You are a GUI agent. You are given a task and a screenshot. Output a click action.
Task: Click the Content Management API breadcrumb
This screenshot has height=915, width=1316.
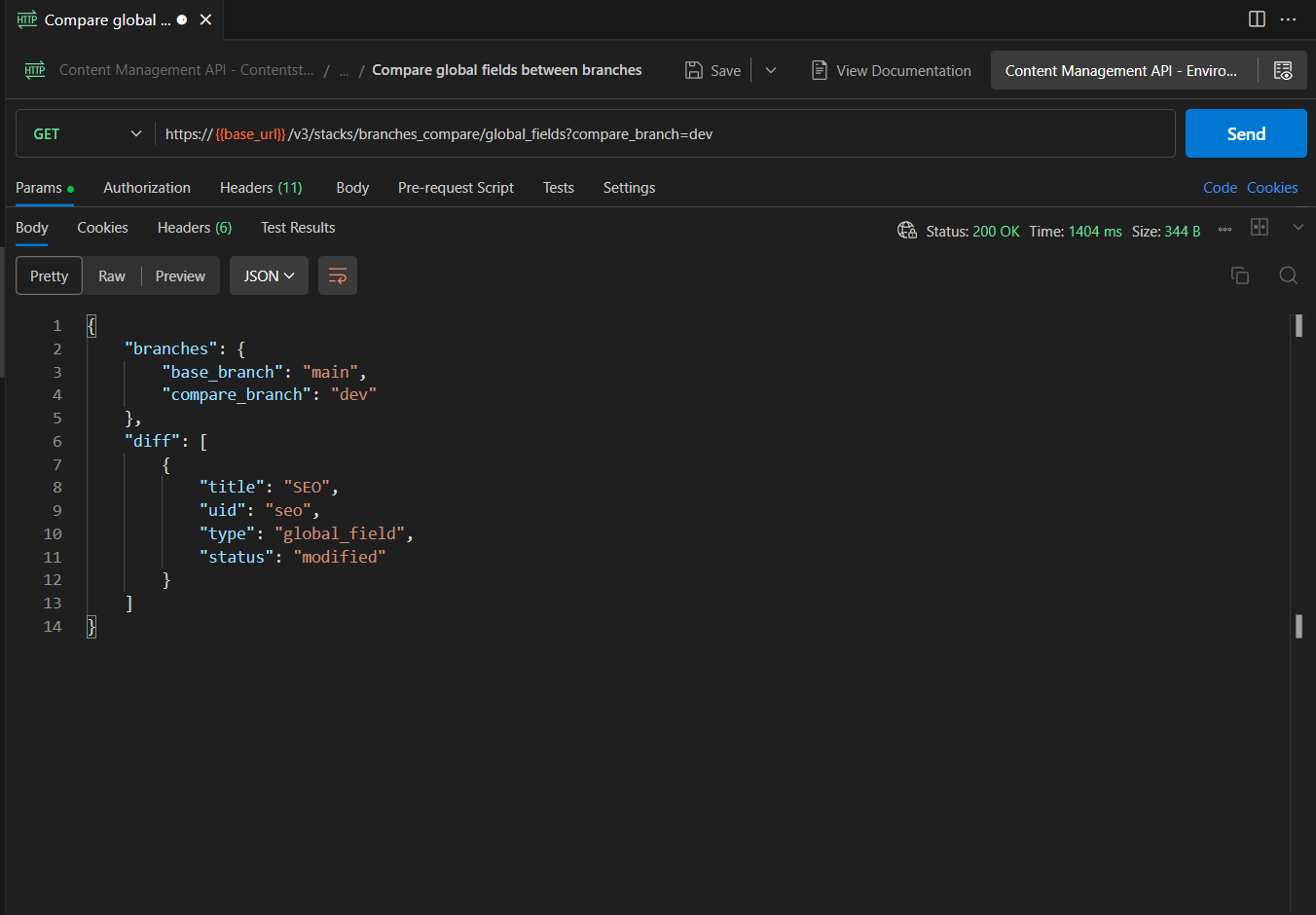point(186,70)
